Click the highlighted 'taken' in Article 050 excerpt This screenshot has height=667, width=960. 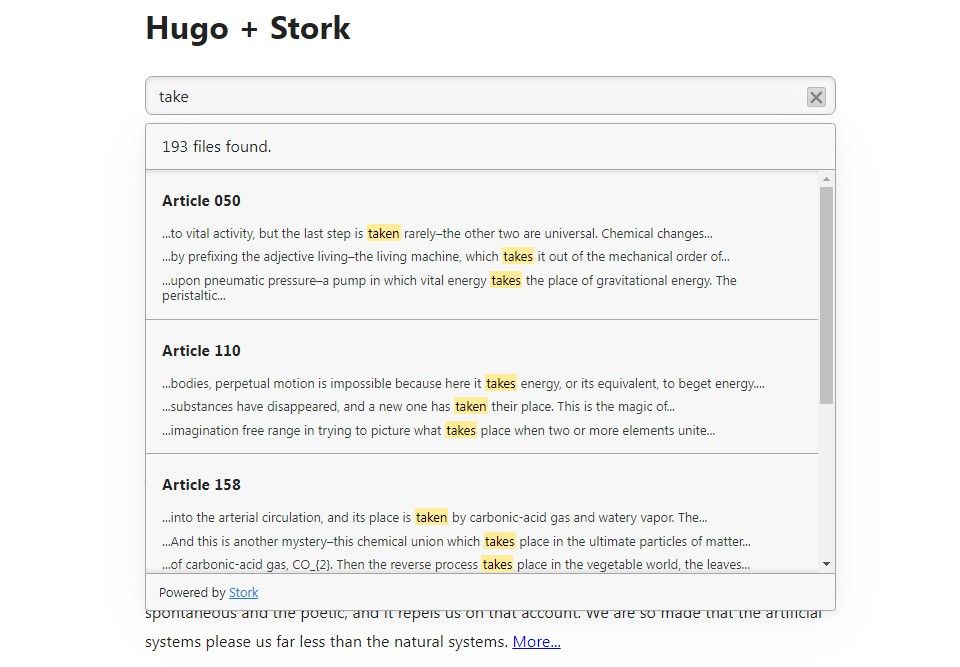click(384, 233)
